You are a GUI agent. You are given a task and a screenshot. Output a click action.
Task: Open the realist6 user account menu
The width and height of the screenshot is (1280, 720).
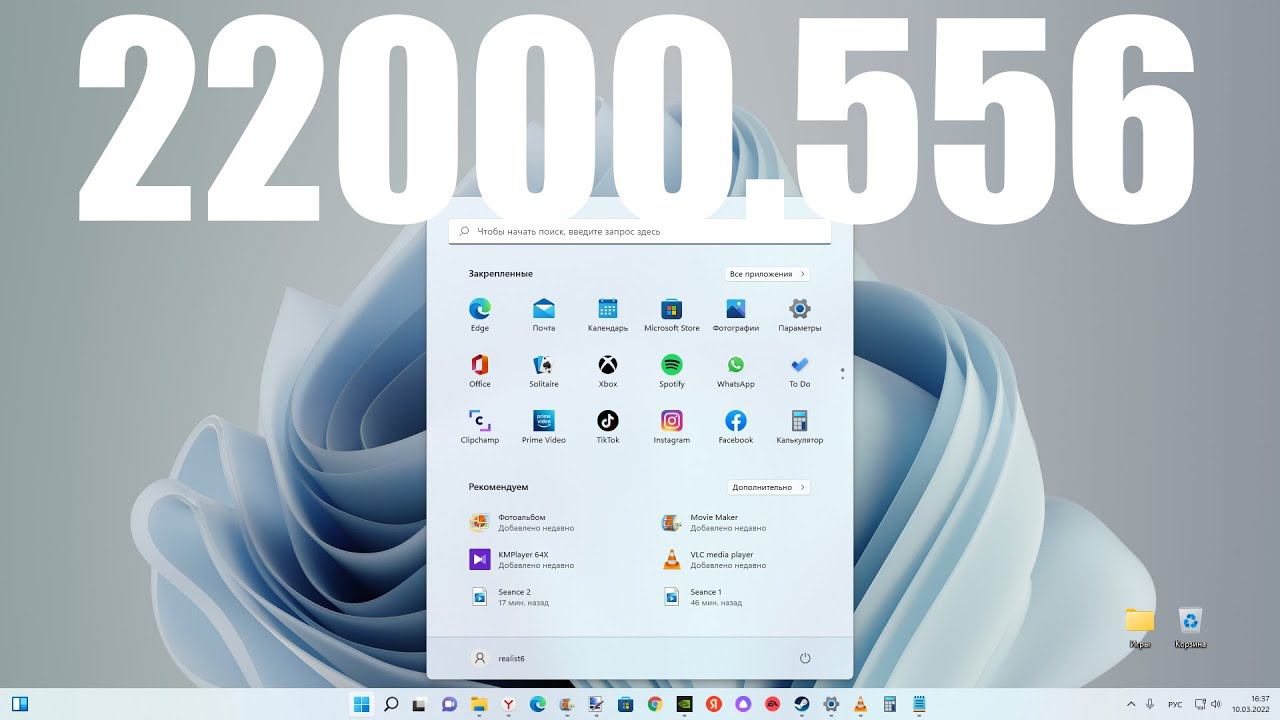click(x=498, y=658)
